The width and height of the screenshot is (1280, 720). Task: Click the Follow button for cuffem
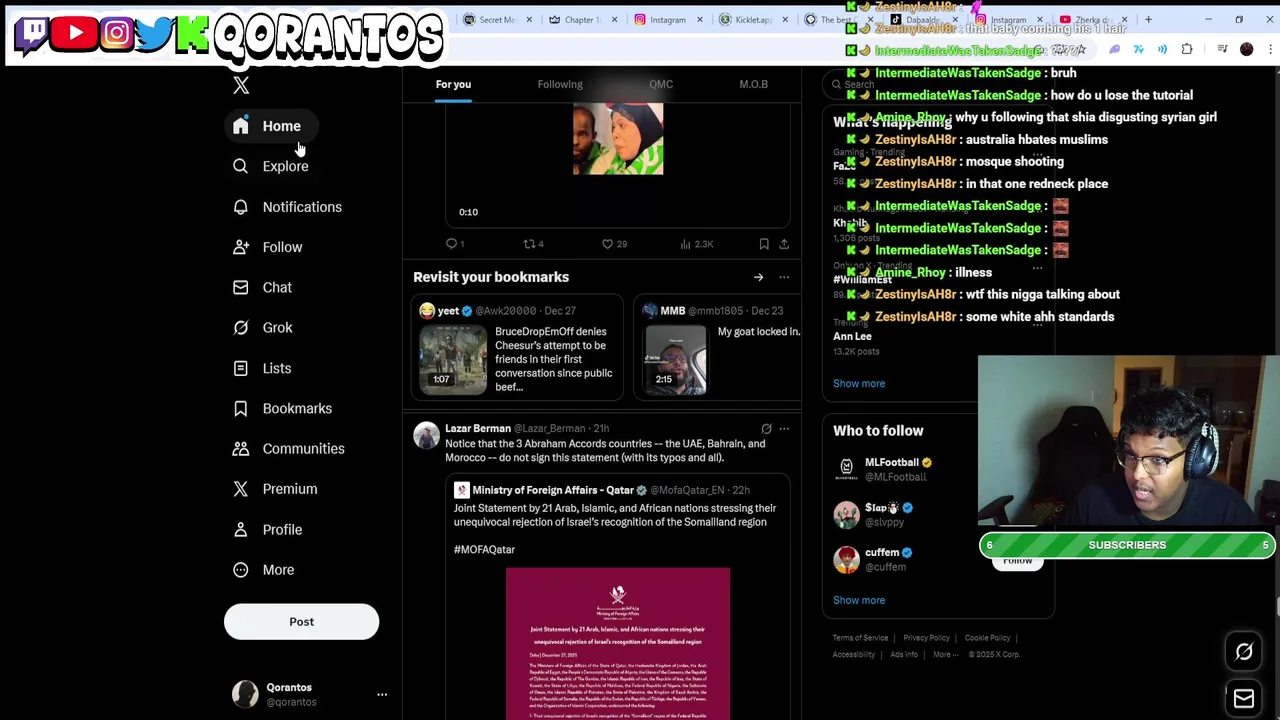1017,561
